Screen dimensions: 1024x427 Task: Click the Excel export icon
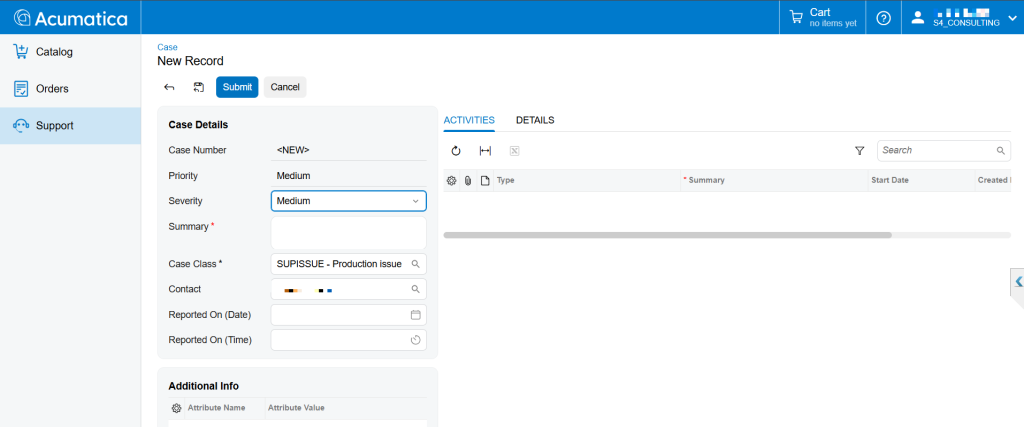pos(514,151)
